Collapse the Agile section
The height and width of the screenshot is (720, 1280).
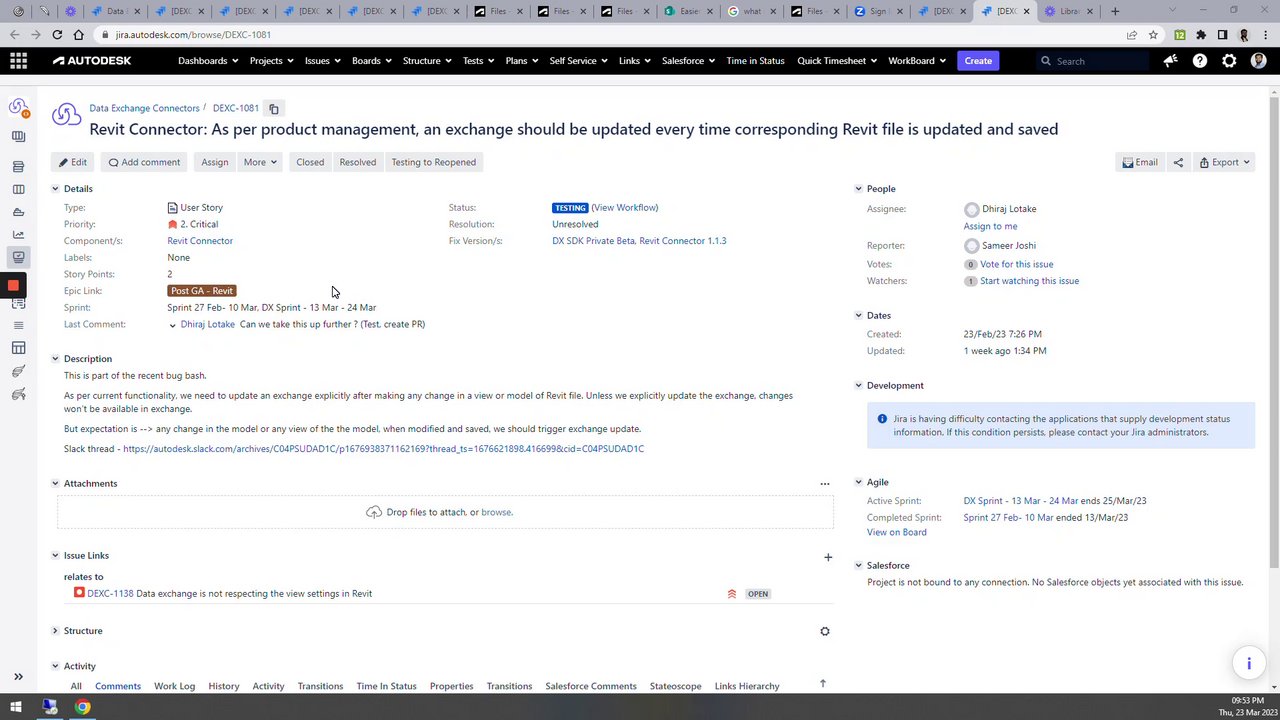[858, 482]
